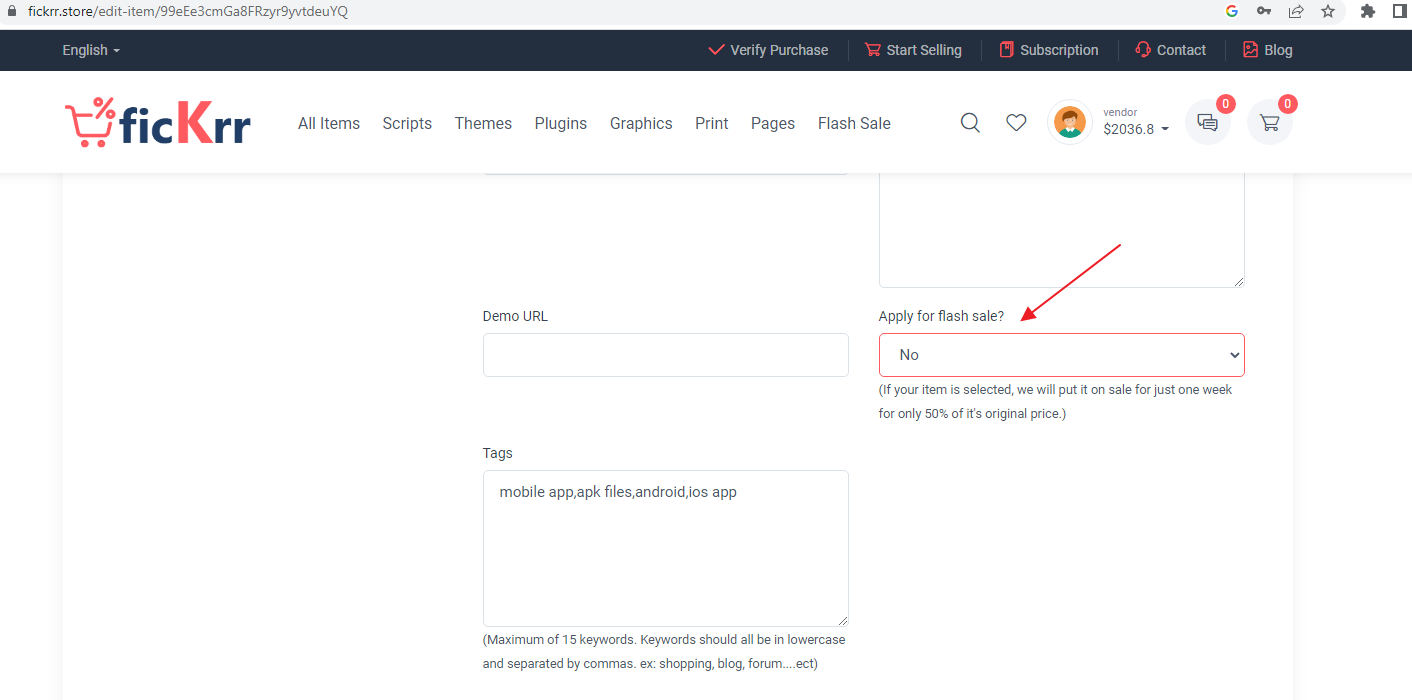Screen dimensions: 1412x700
Task: Click the browser bookmark star icon
Action: click(x=1328, y=11)
